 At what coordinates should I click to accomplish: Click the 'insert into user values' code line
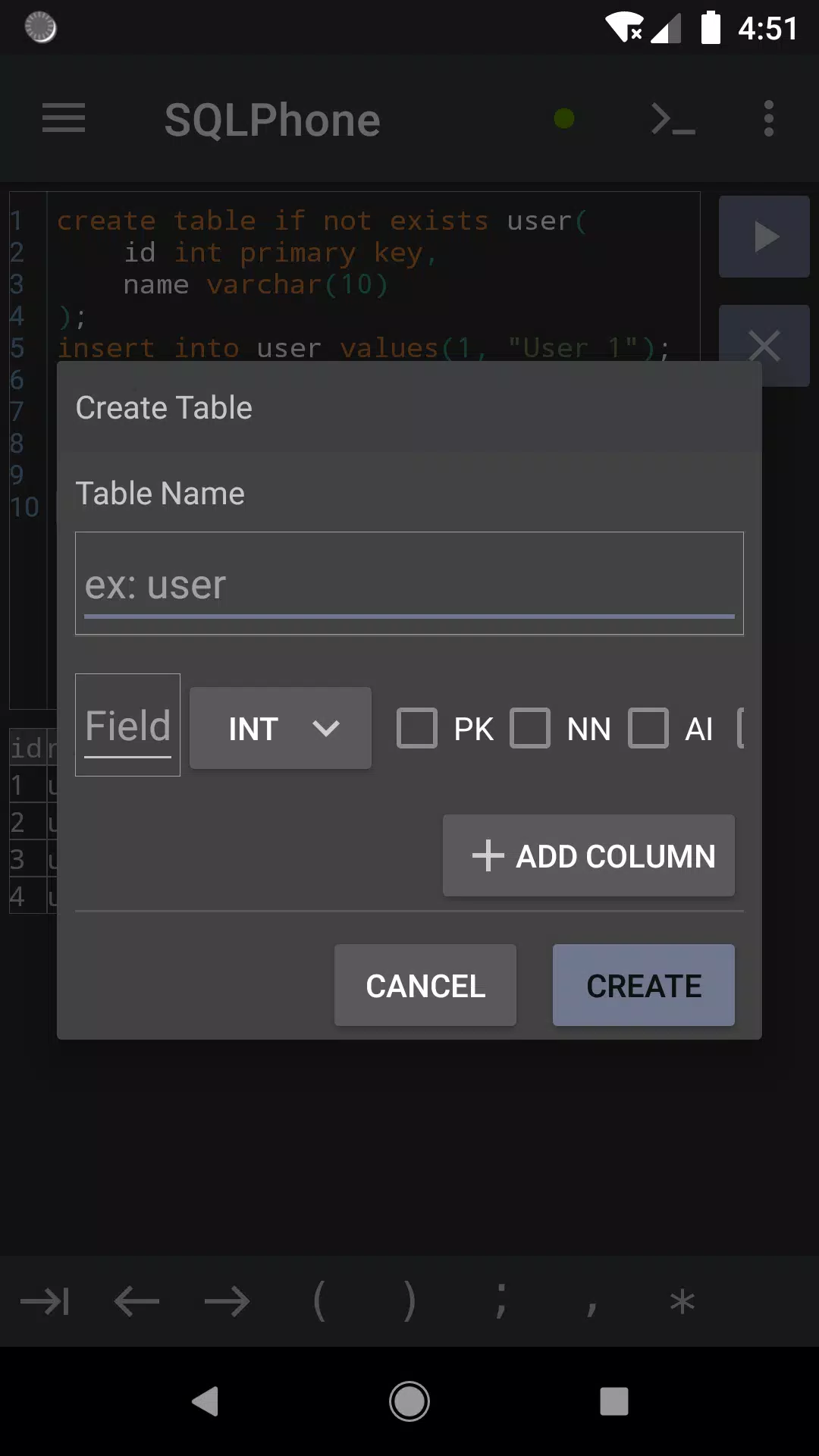364,348
